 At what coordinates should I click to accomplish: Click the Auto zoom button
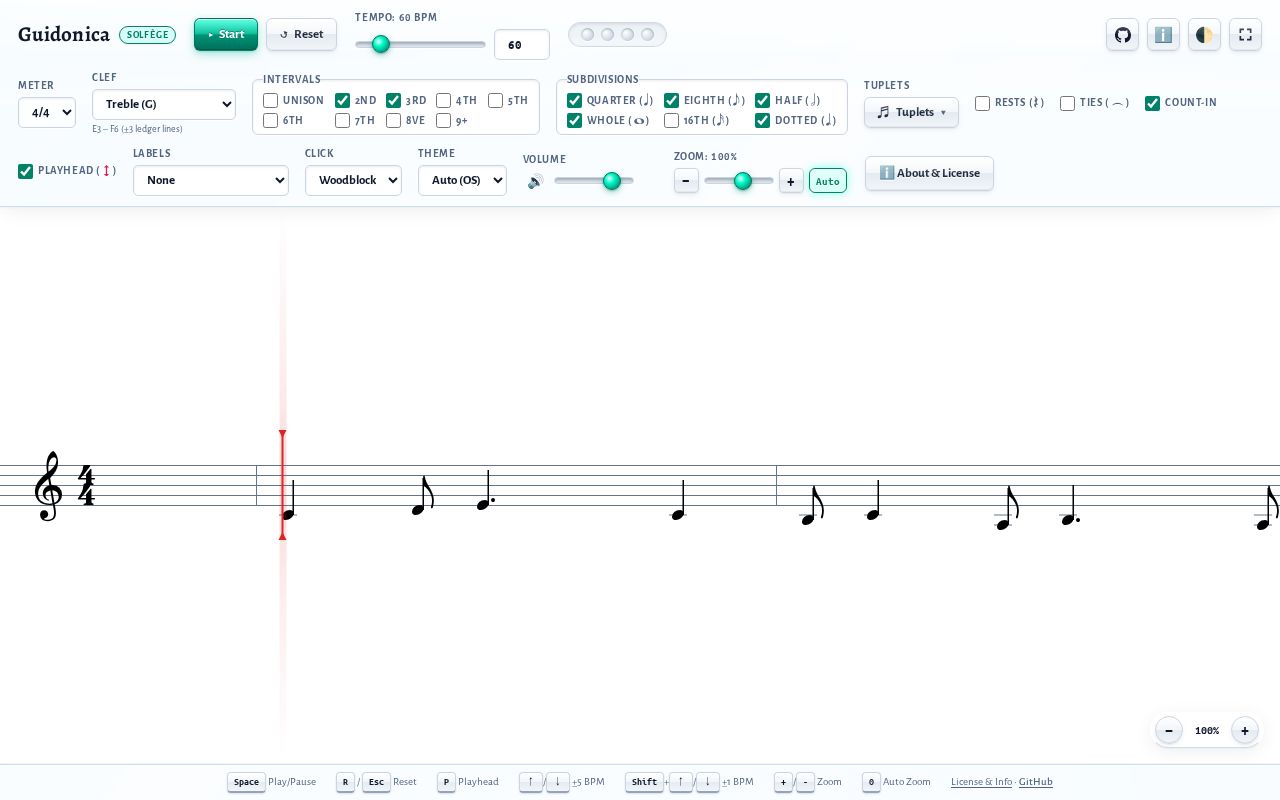click(x=828, y=181)
